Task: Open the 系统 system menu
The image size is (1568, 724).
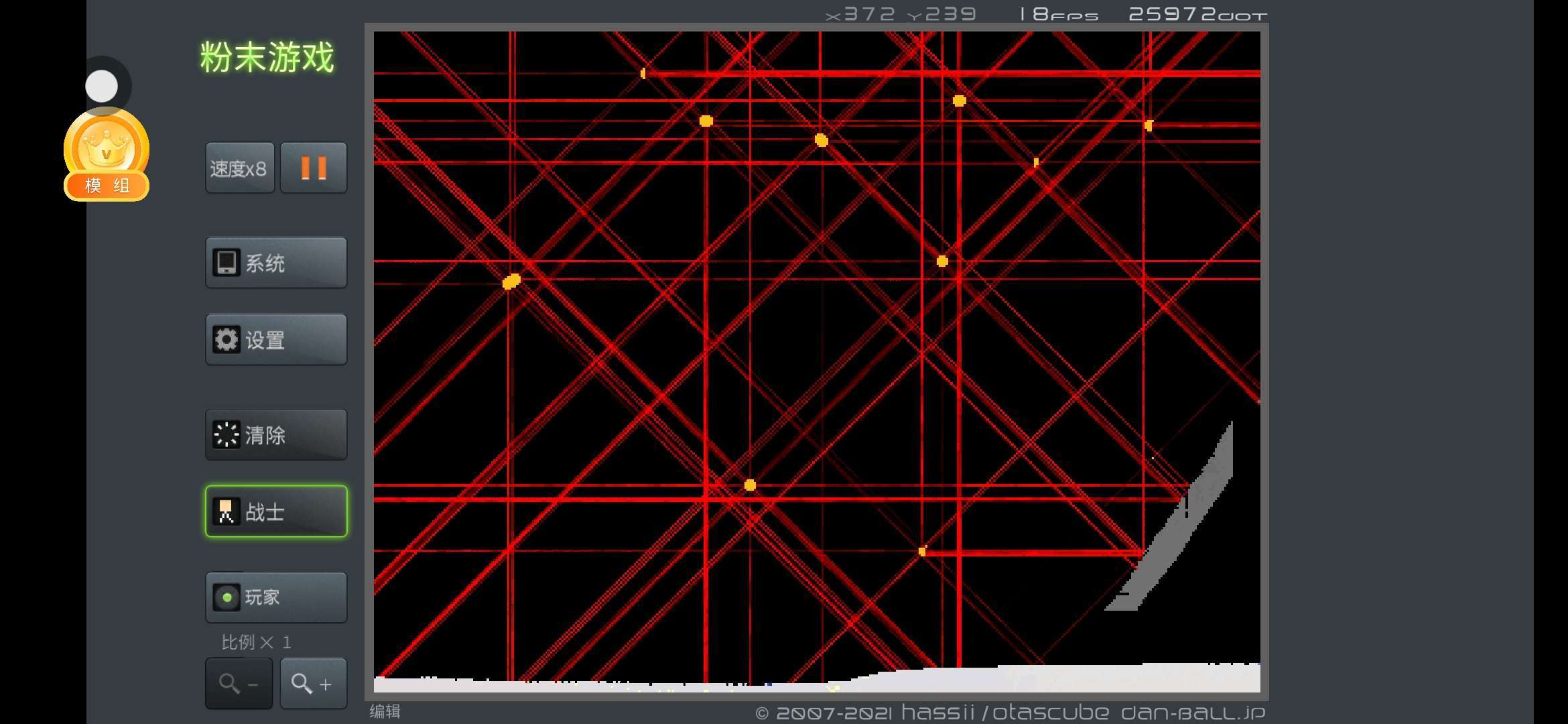Action: [276, 263]
